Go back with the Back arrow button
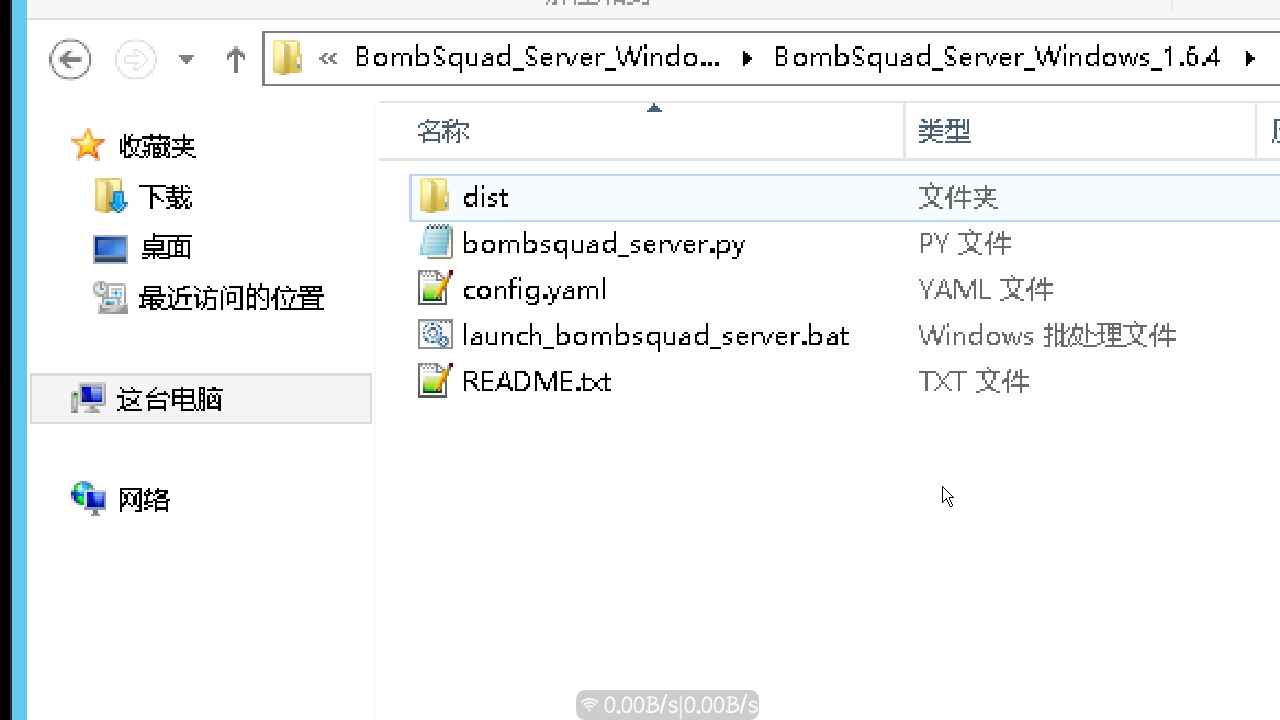The height and width of the screenshot is (720, 1280). coord(70,59)
